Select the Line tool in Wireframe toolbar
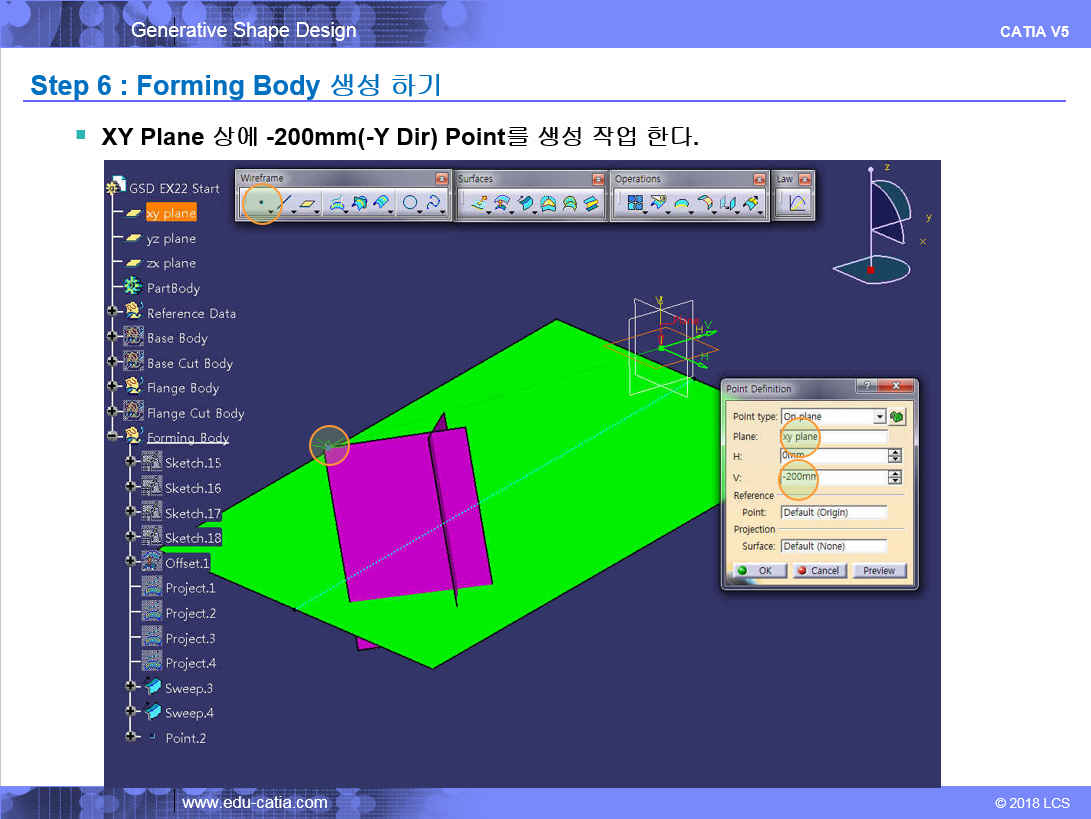The height and width of the screenshot is (819, 1091). click(x=284, y=203)
